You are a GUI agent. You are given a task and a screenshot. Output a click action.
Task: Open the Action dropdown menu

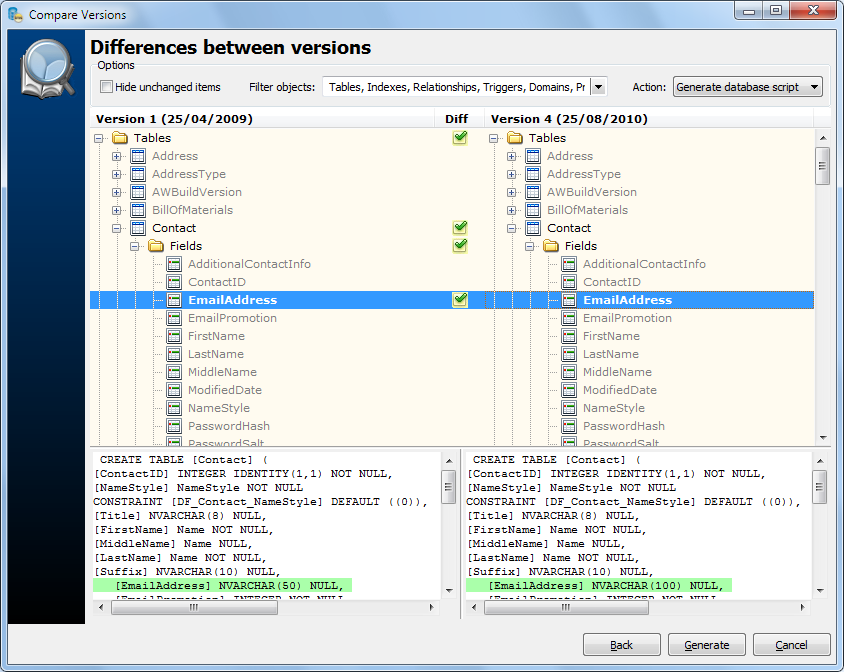point(814,87)
